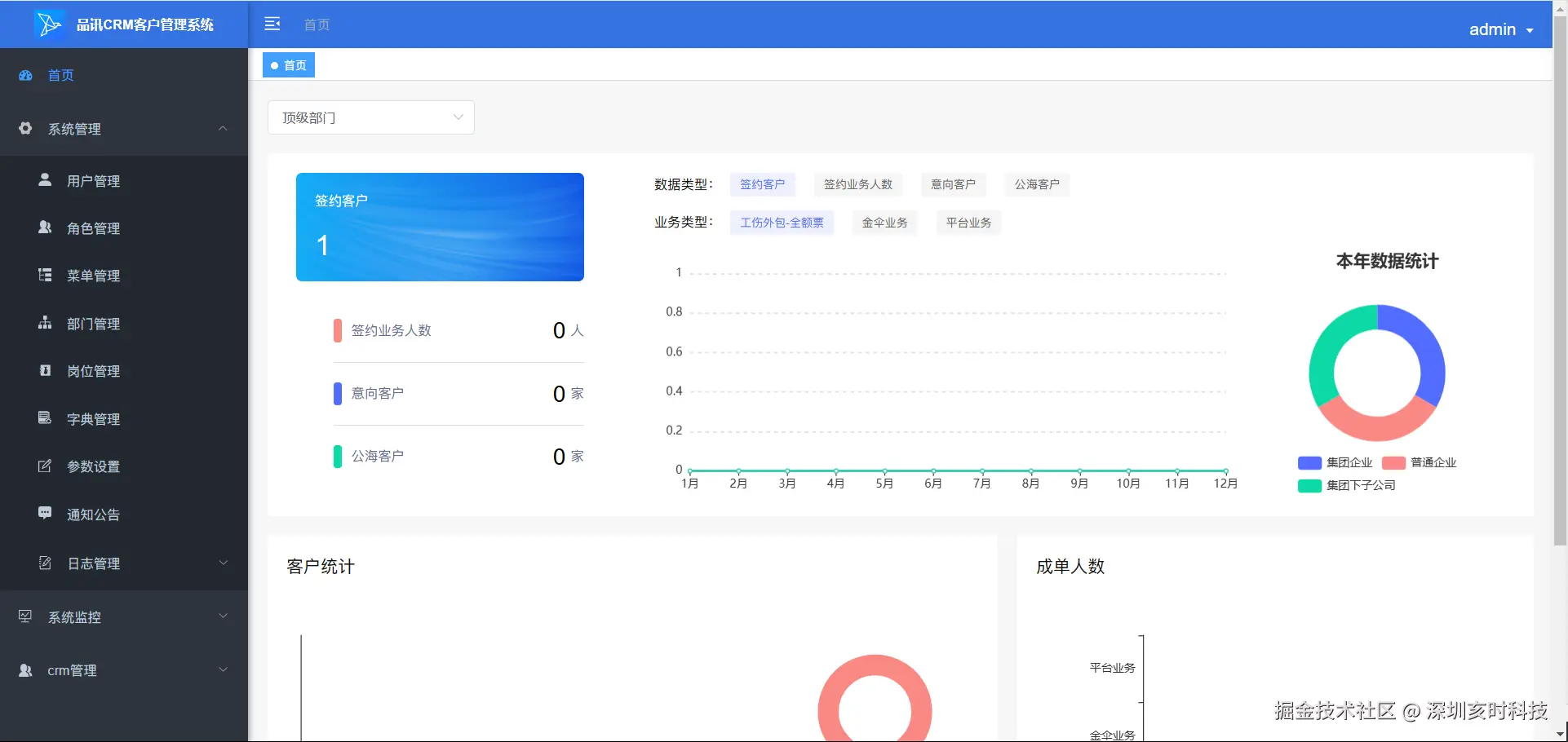Switch to the 首页 page tab
This screenshot has width=1568, height=742.
pos(289,65)
